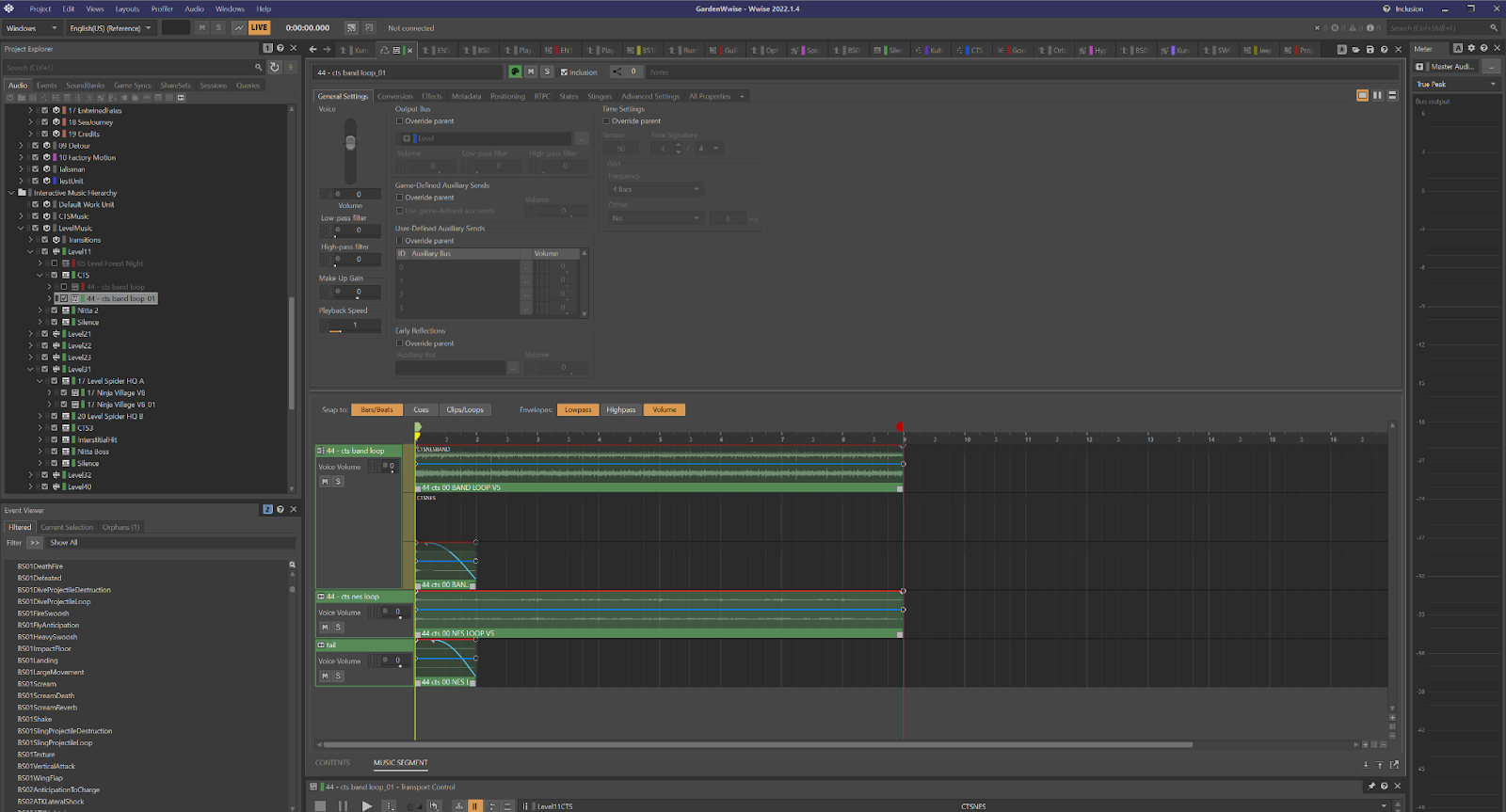The image size is (1506, 812).
Task: Open the Windows platform dropdown
Action: pyautogui.click(x=31, y=28)
